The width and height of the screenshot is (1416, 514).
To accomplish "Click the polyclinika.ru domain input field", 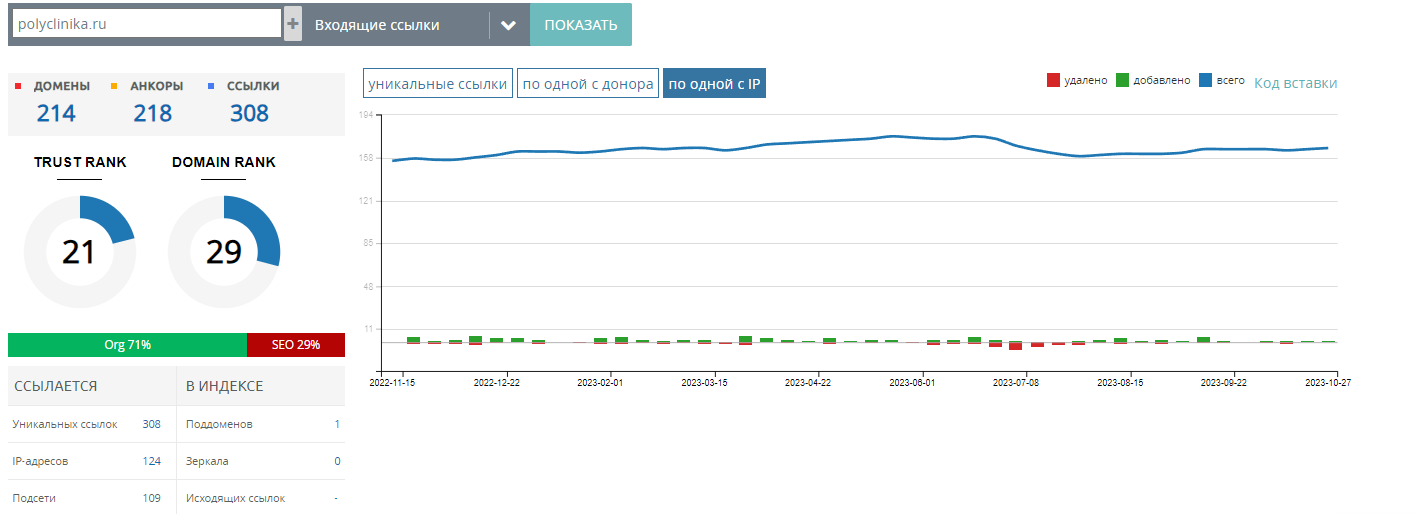I will (147, 24).
